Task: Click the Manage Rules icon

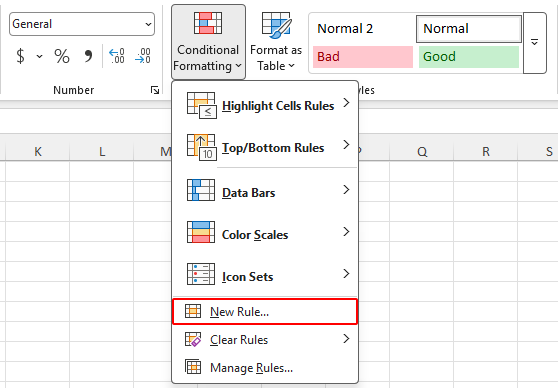Action: (193, 366)
